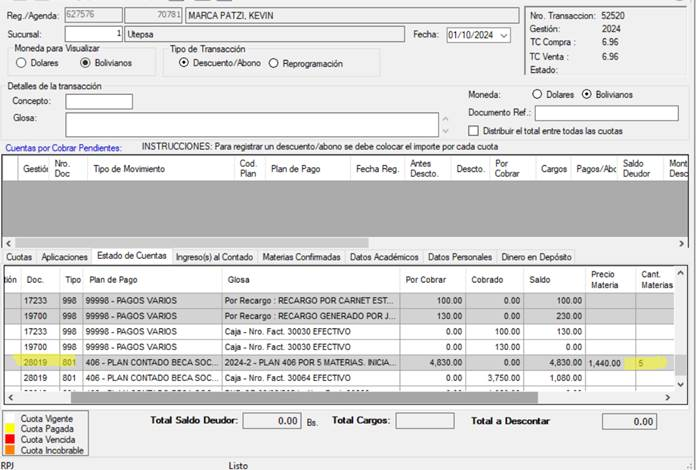
Task: Open the Datos Personales tab
Action: [x=460, y=257]
